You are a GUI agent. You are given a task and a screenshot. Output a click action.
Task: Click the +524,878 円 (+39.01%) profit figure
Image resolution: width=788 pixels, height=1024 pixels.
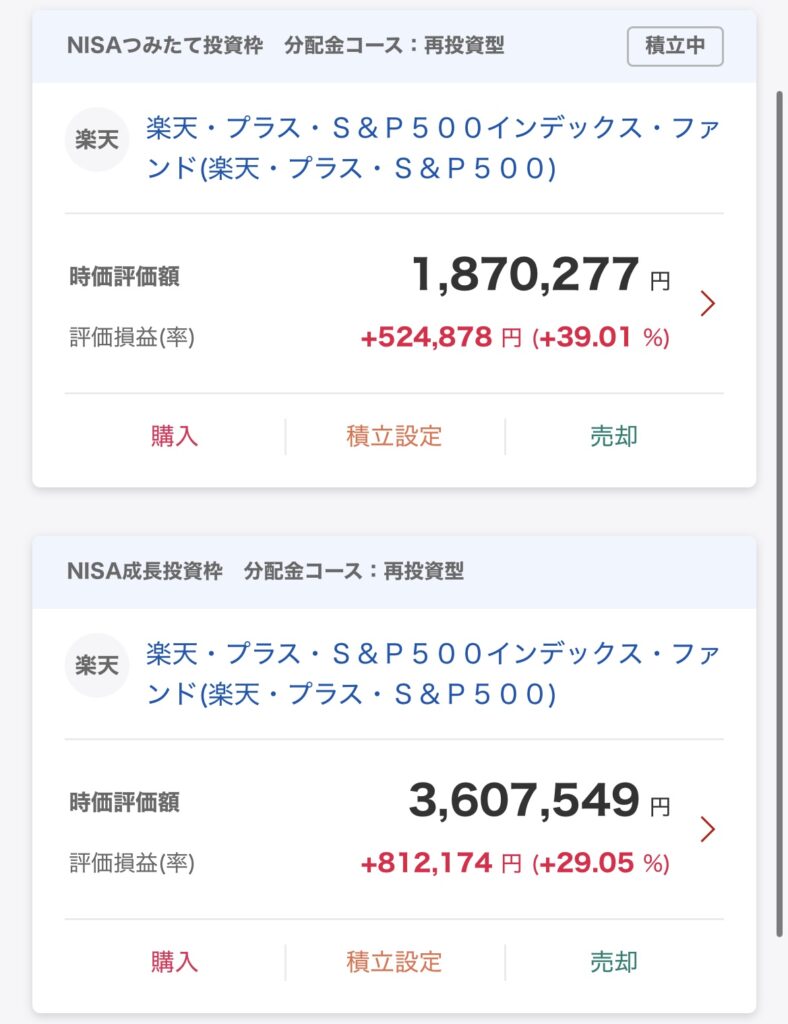coord(515,338)
